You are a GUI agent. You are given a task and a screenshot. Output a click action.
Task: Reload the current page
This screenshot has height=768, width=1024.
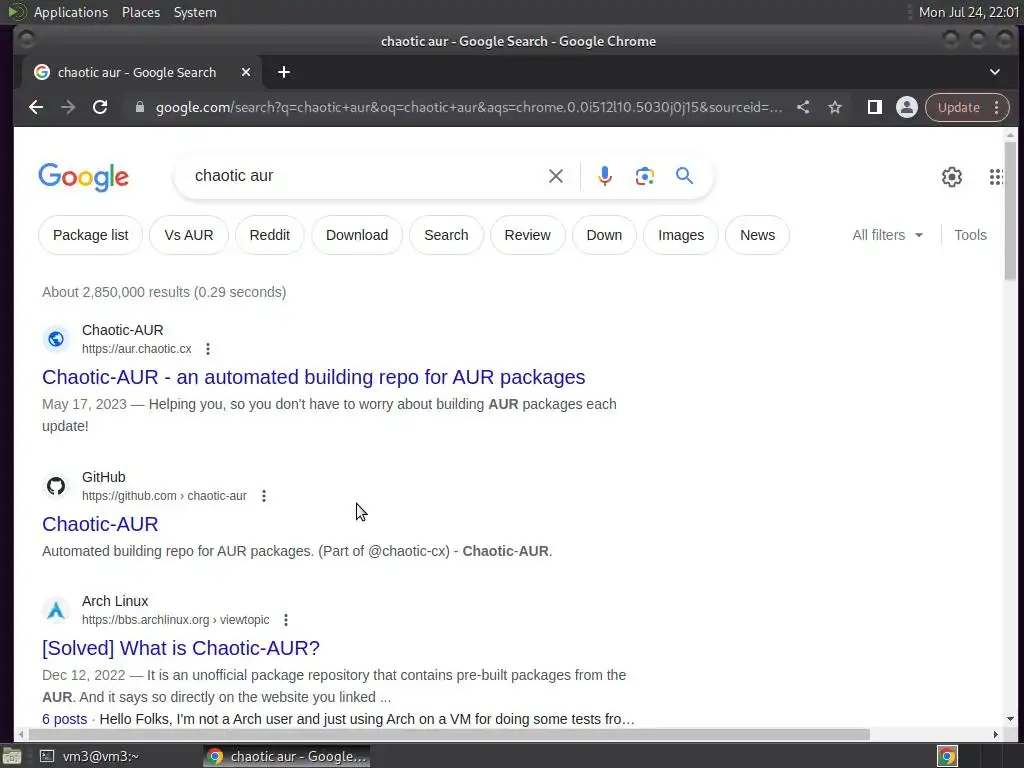coord(100,107)
